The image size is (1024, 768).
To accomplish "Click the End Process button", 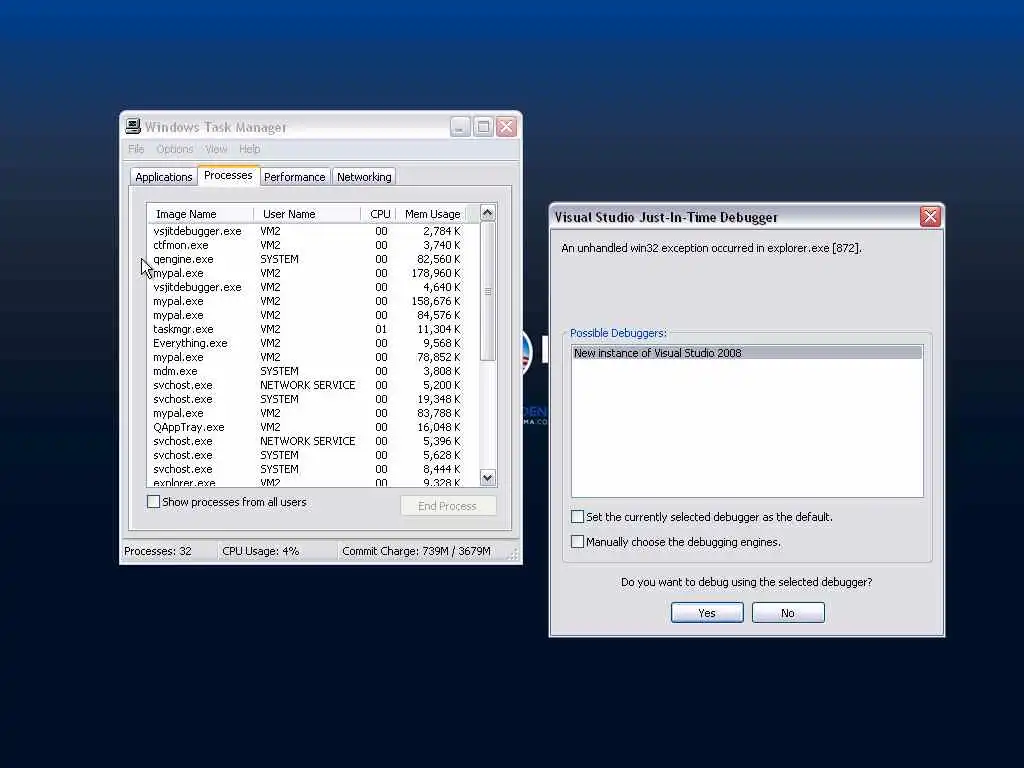I will pyautogui.click(x=448, y=506).
